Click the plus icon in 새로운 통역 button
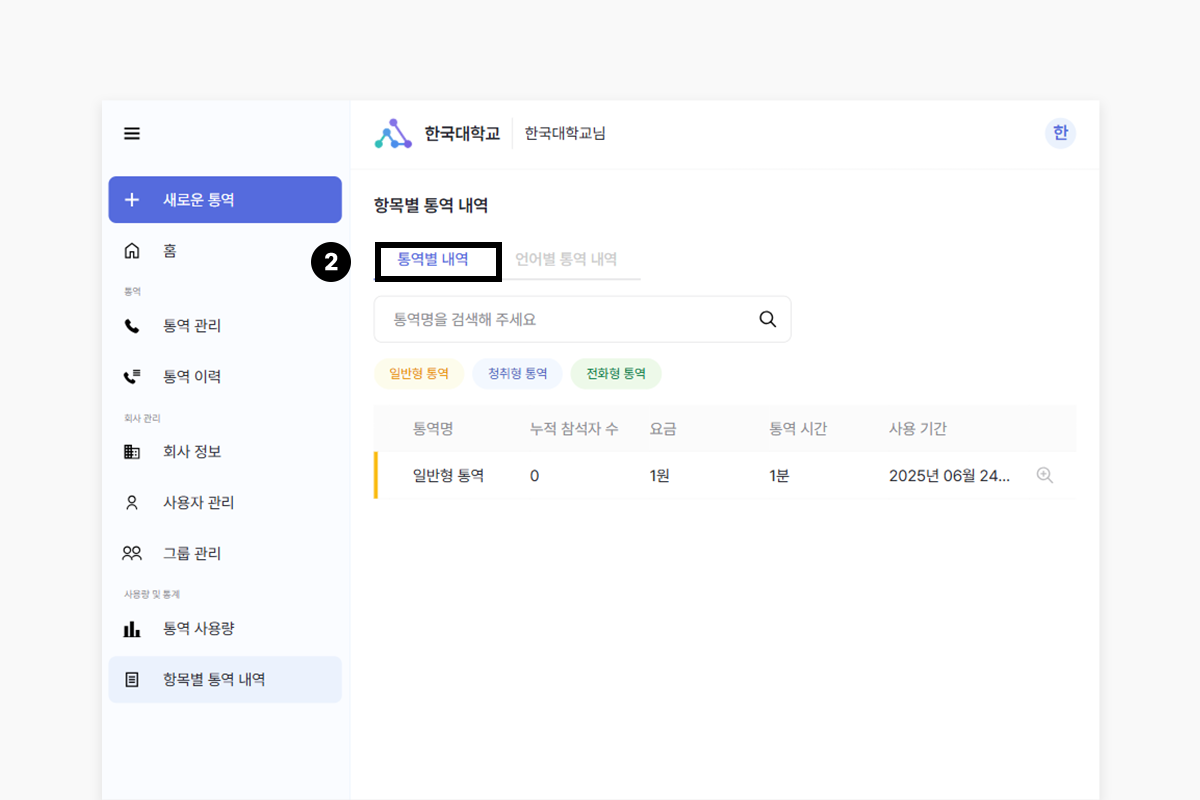Image resolution: width=1200 pixels, height=800 pixels. [132, 200]
